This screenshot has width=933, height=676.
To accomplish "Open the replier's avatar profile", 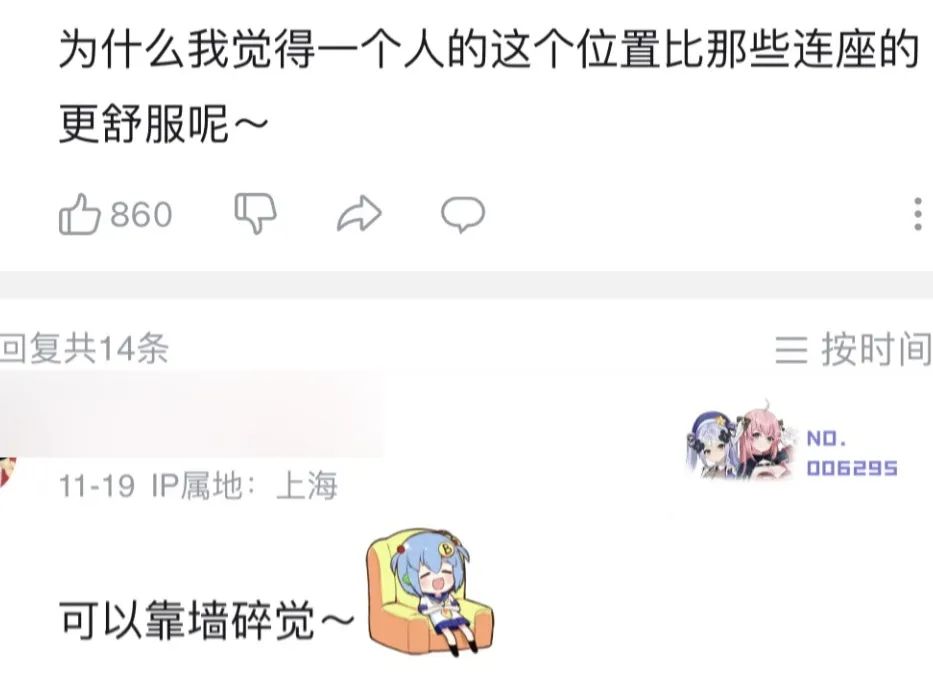I will click(x=7, y=470).
